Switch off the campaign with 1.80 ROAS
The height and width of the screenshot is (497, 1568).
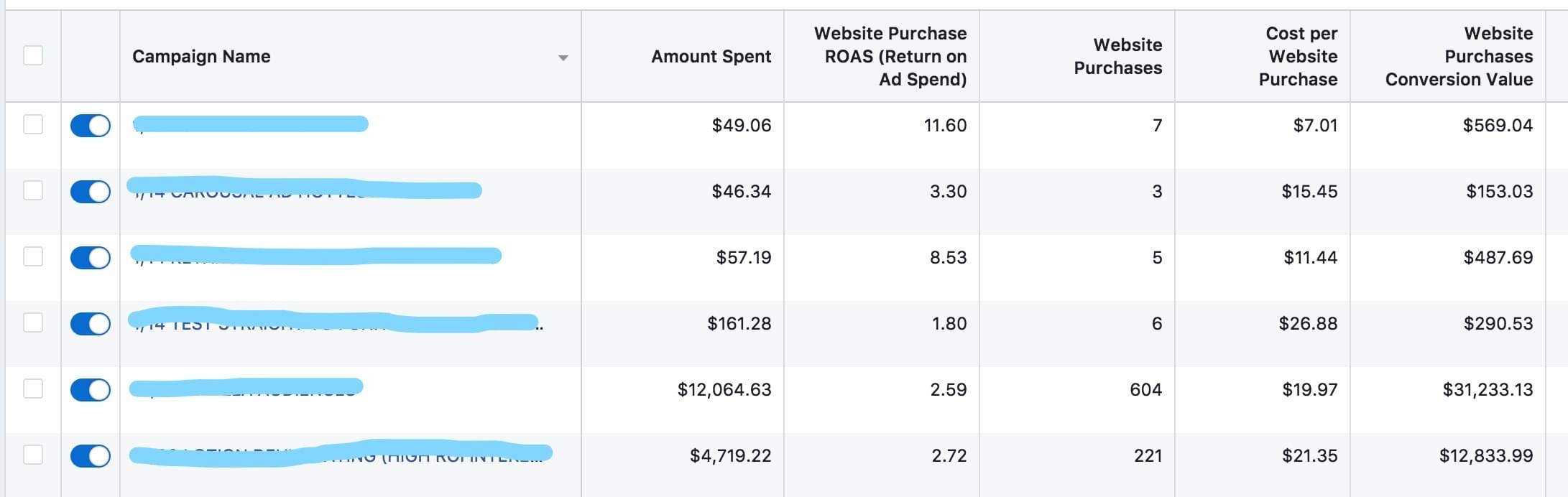tap(91, 324)
